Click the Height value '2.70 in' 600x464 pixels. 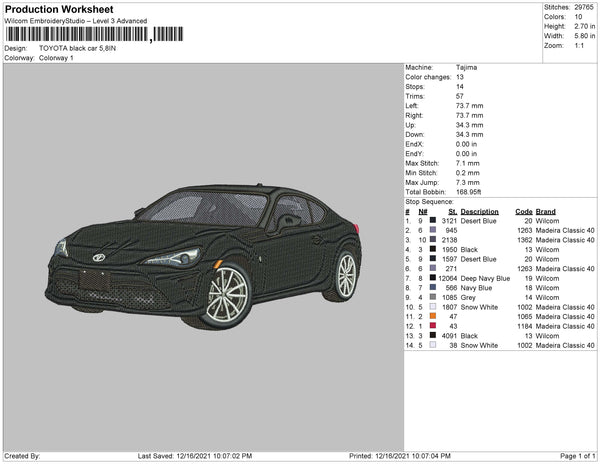584,26
